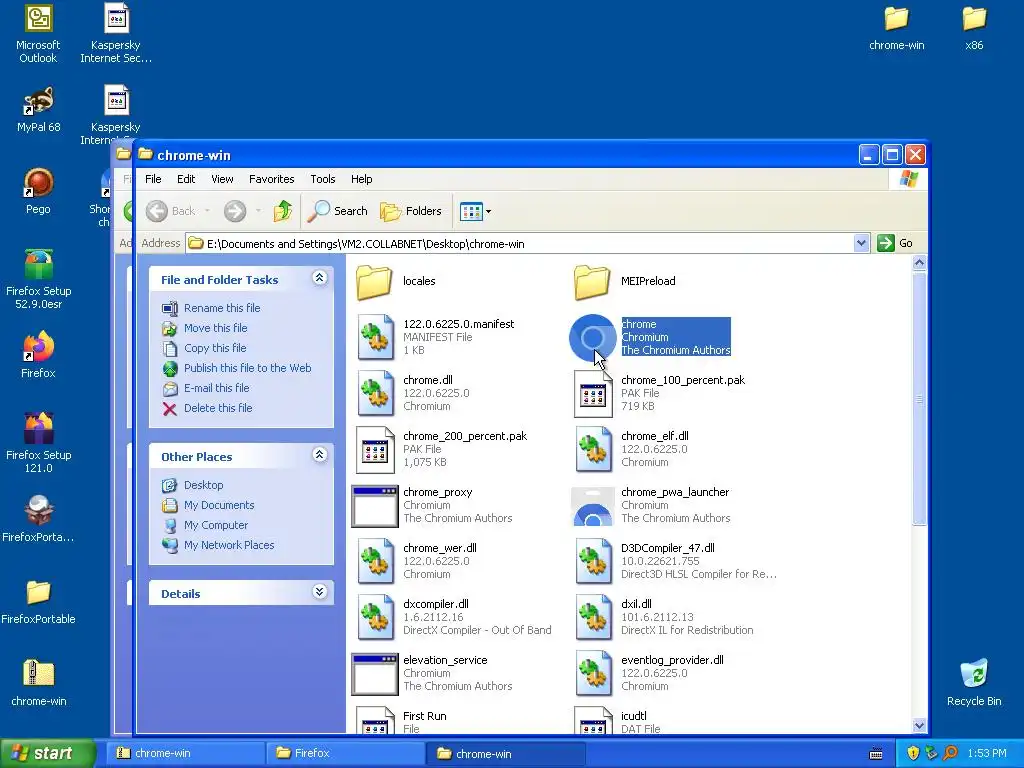
Task: Switch to the Firefox taskbar window
Action: pyautogui.click(x=344, y=753)
